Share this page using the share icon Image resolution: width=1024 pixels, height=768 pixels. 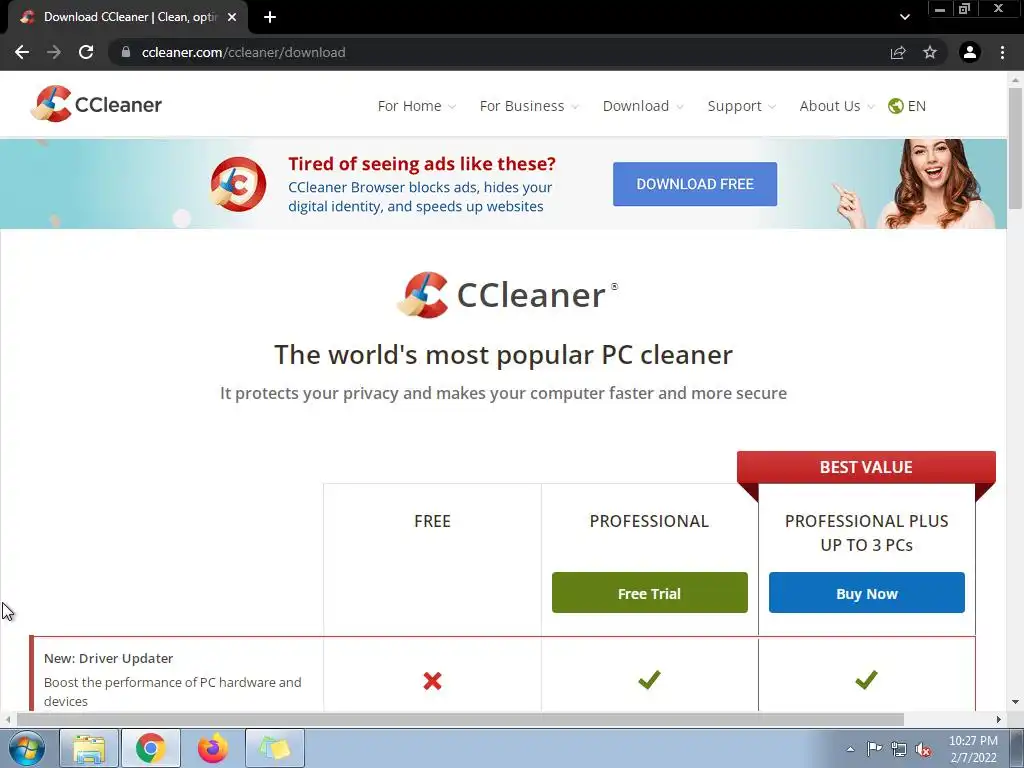click(898, 52)
